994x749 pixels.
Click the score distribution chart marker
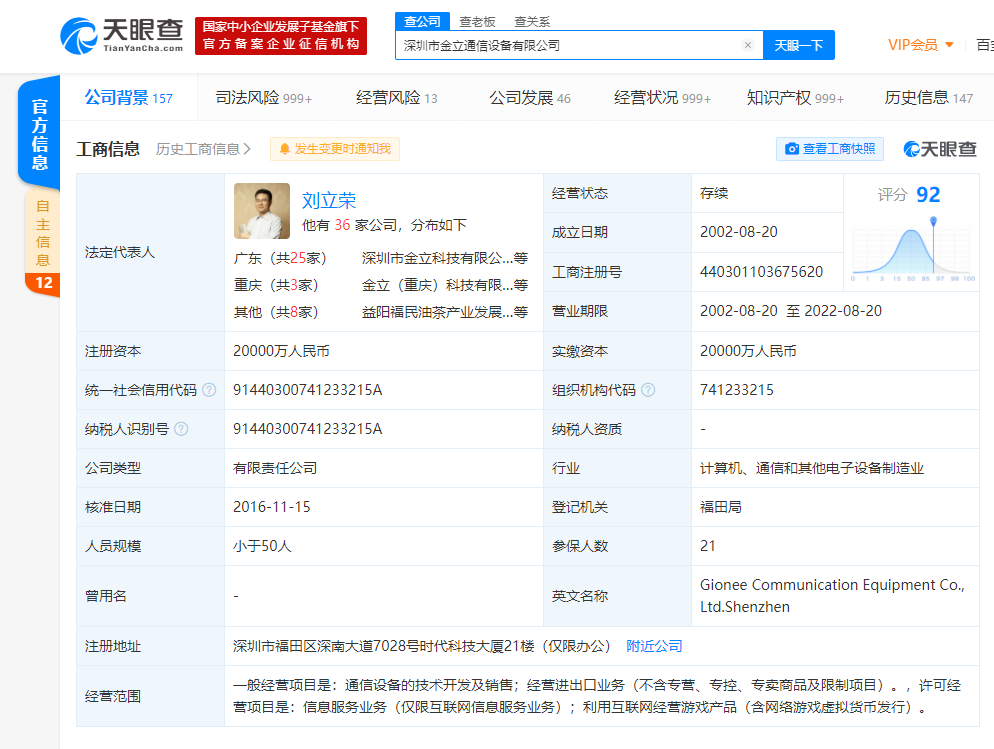(x=934, y=221)
